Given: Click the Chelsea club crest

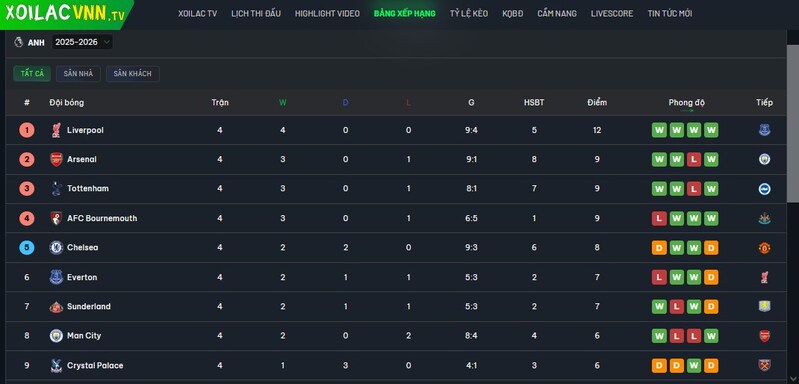Looking at the screenshot, I should (56, 248).
